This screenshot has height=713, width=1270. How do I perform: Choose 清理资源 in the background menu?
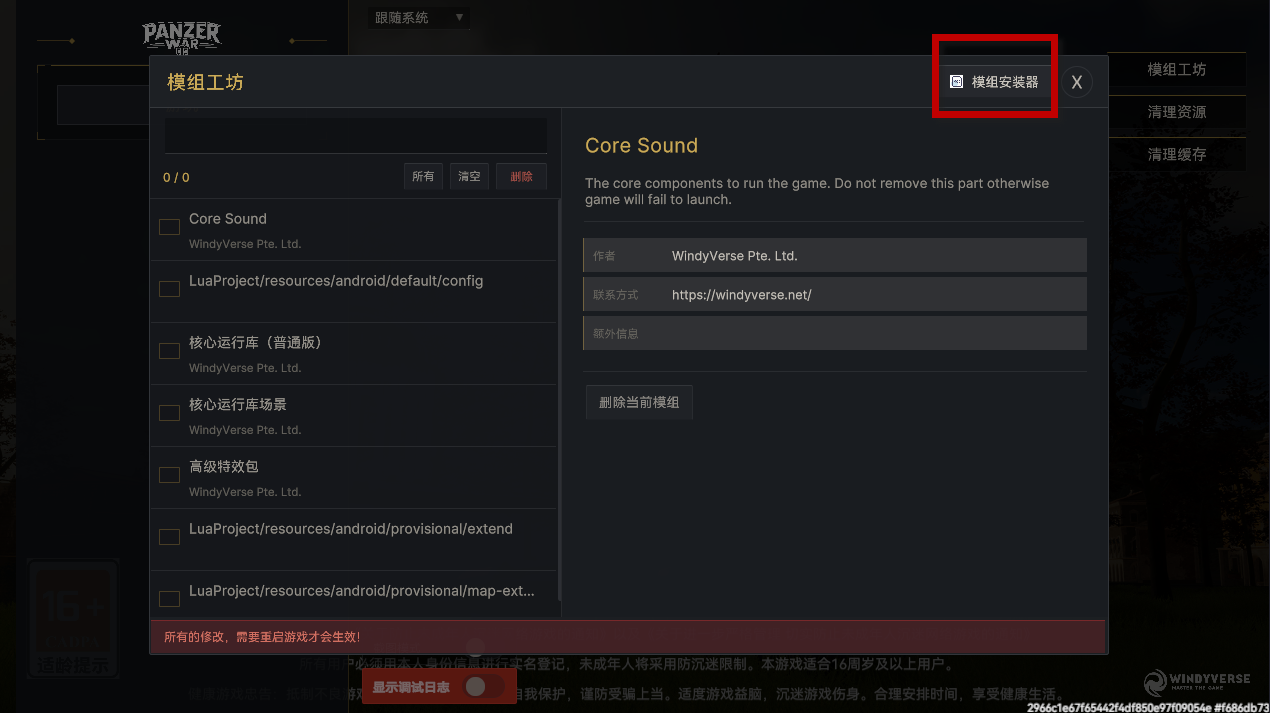1177,112
